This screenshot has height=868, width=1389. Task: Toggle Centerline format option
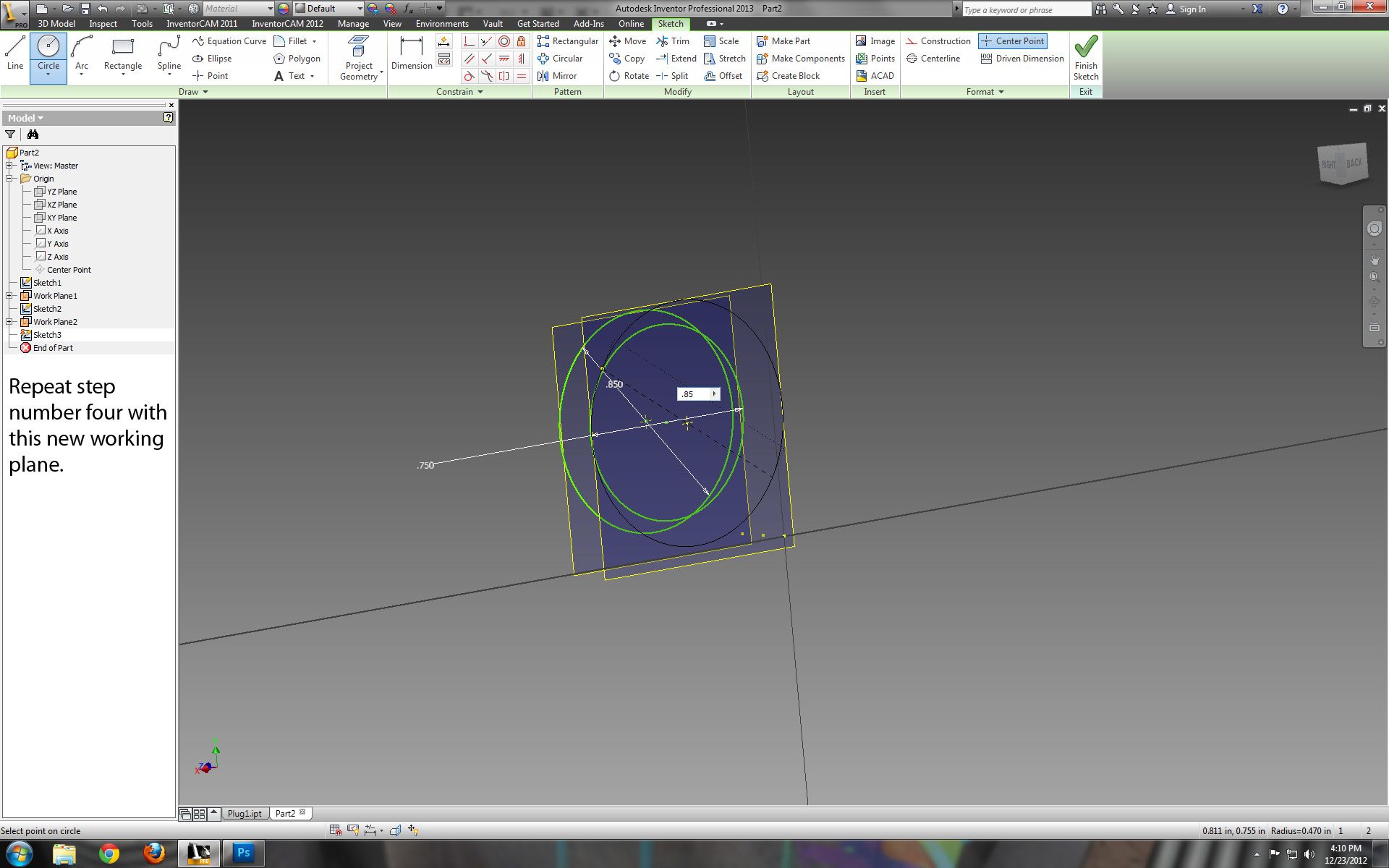coord(933,59)
